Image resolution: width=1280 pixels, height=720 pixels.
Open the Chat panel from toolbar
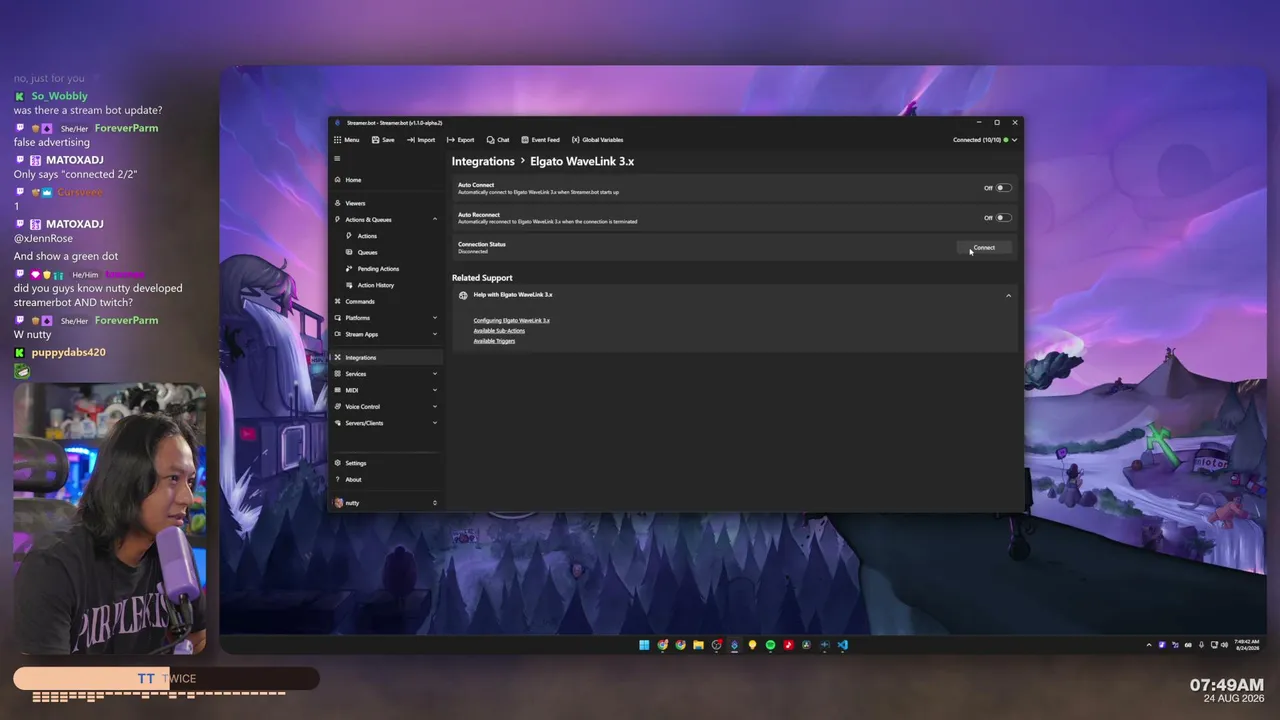click(498, 140)
